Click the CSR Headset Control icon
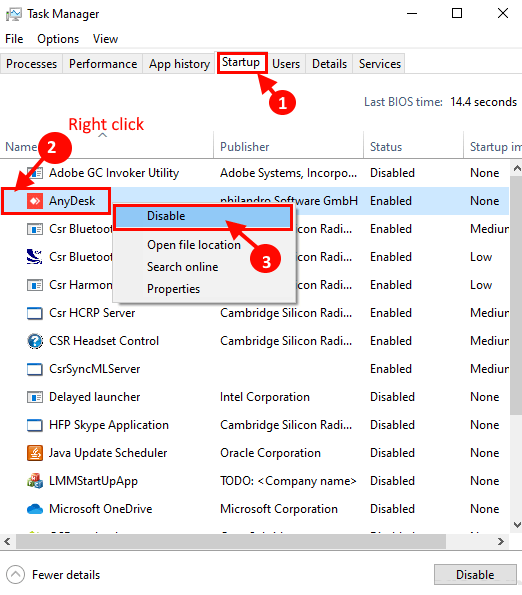The image size is (522, 595). pyautogui.click(x=35, y=341)
